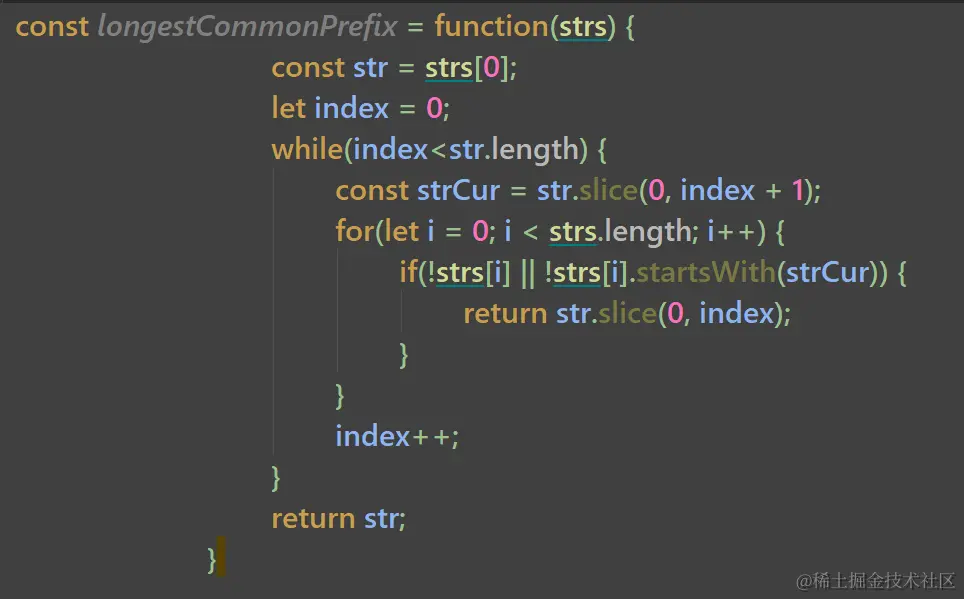
Task: Click the 'startsWith' method call
Action: click(x=706, y=272)
